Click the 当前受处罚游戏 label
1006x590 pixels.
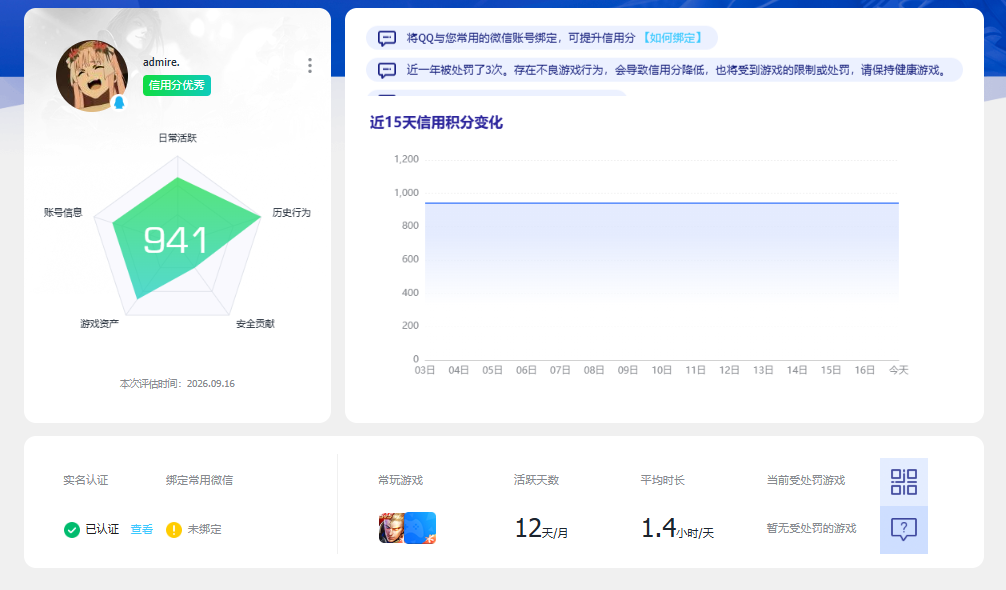[x=806, y=480]
